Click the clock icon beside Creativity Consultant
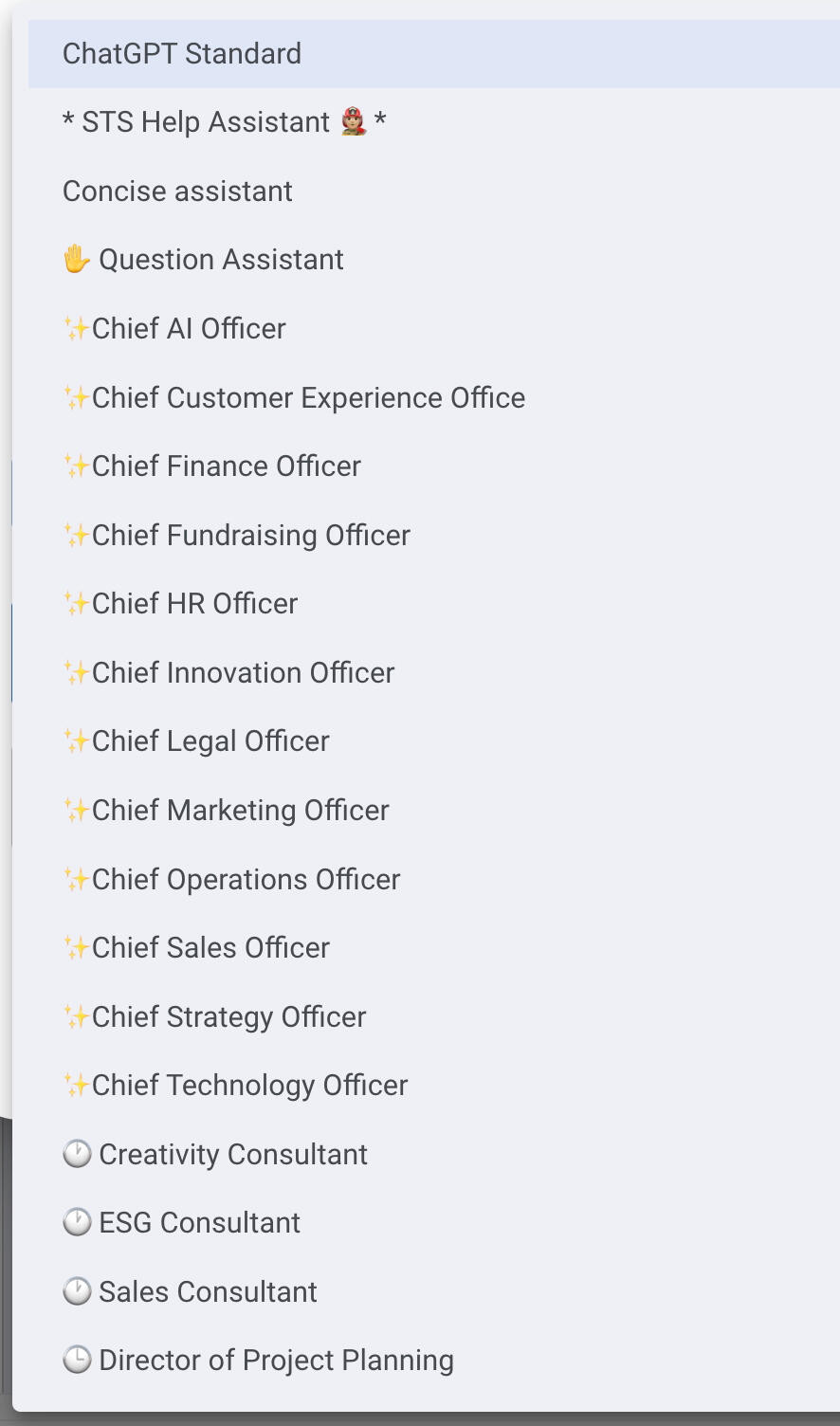This screenshot has height=1426, width=840. [x=77, y=1154]
